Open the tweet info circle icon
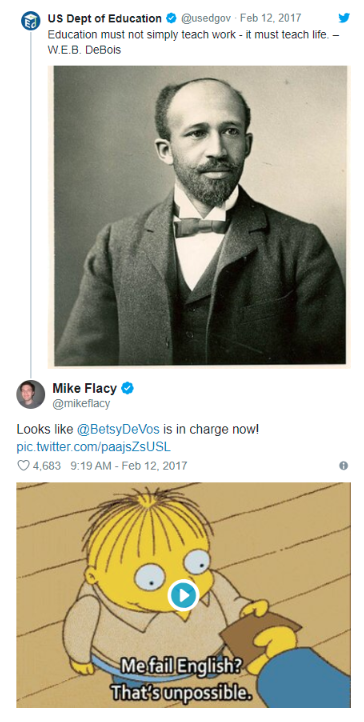Viewport: 364px width, 722px height. point(343,466)
